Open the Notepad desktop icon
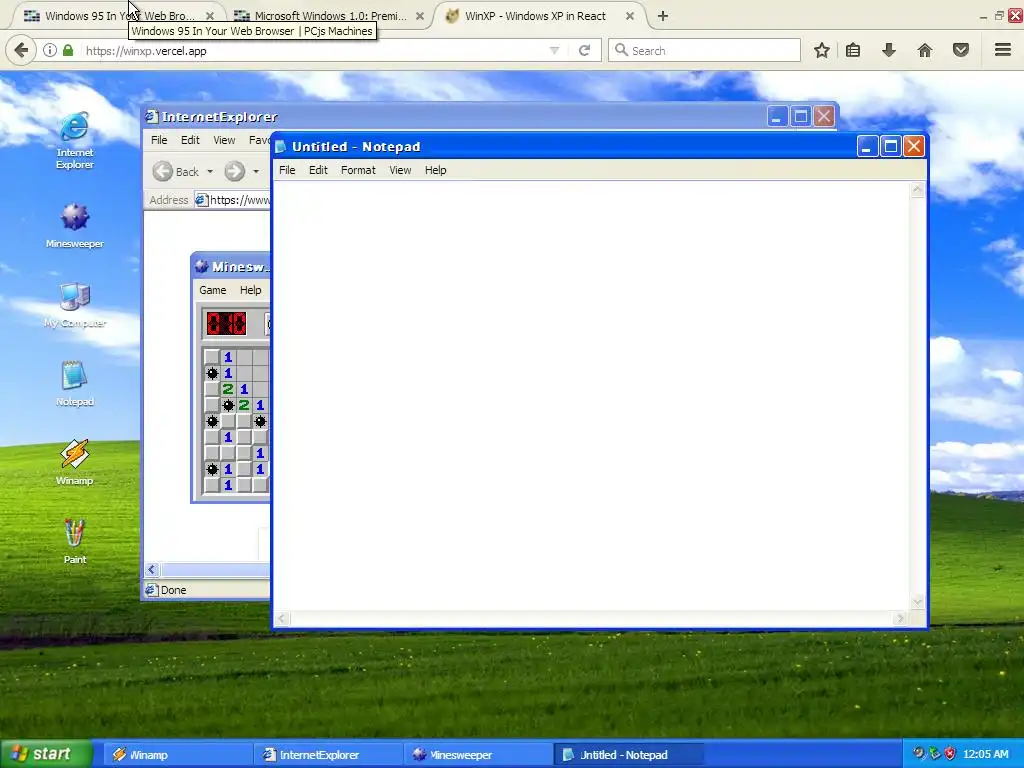 74,383
